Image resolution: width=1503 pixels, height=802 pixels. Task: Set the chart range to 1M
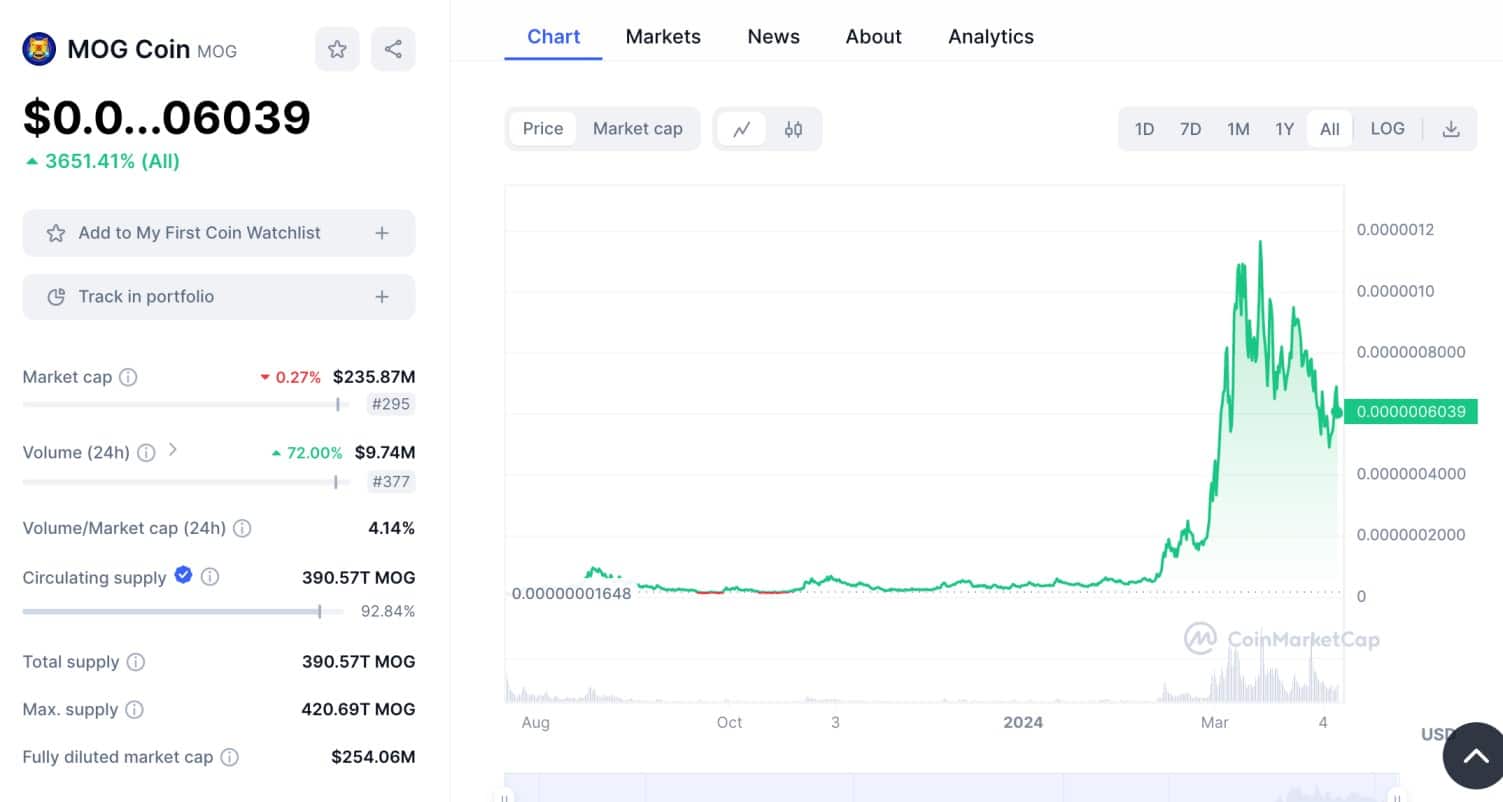click(1238, 129)
